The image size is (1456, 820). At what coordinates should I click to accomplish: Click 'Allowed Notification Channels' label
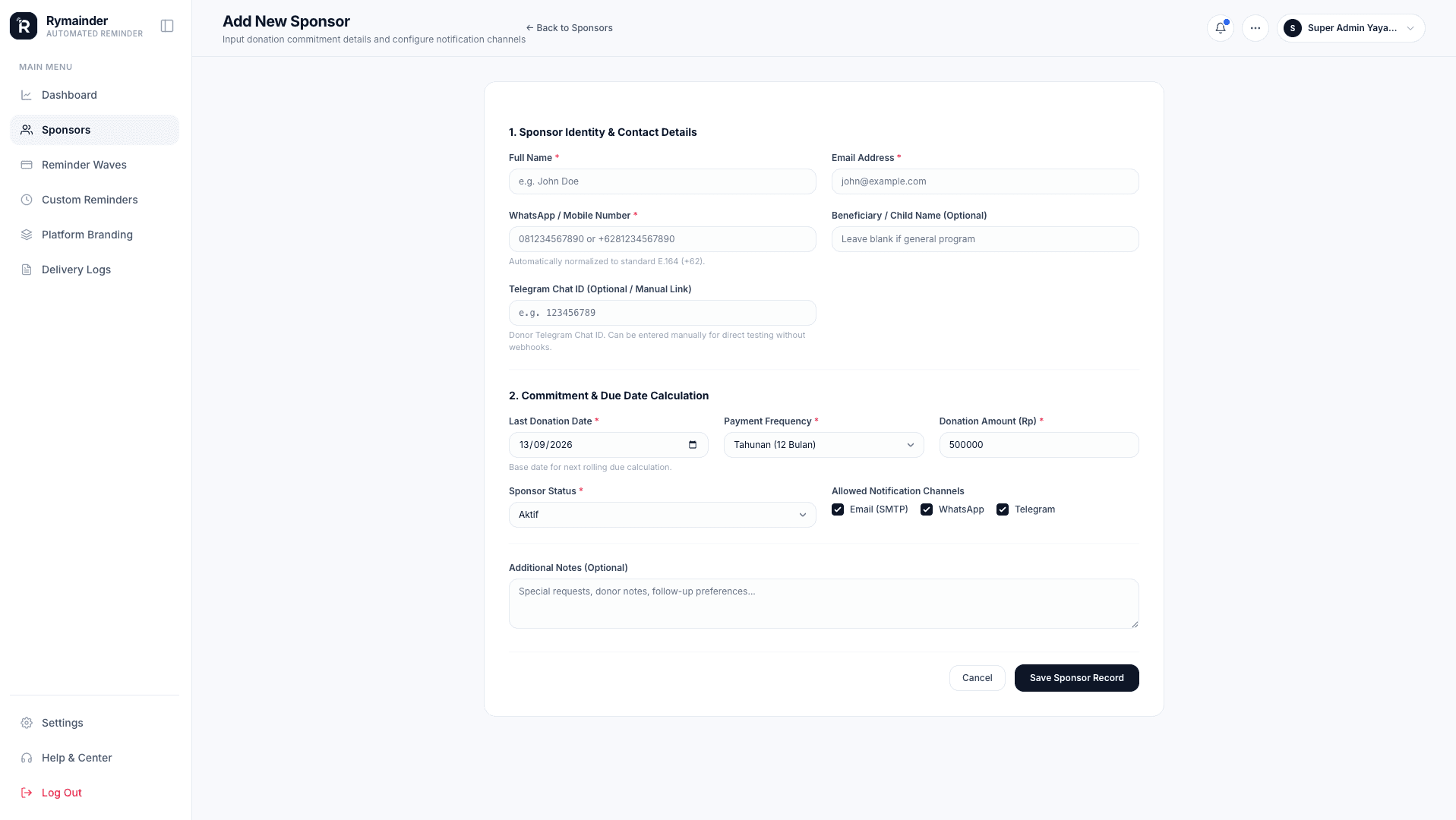coord(898,491)
